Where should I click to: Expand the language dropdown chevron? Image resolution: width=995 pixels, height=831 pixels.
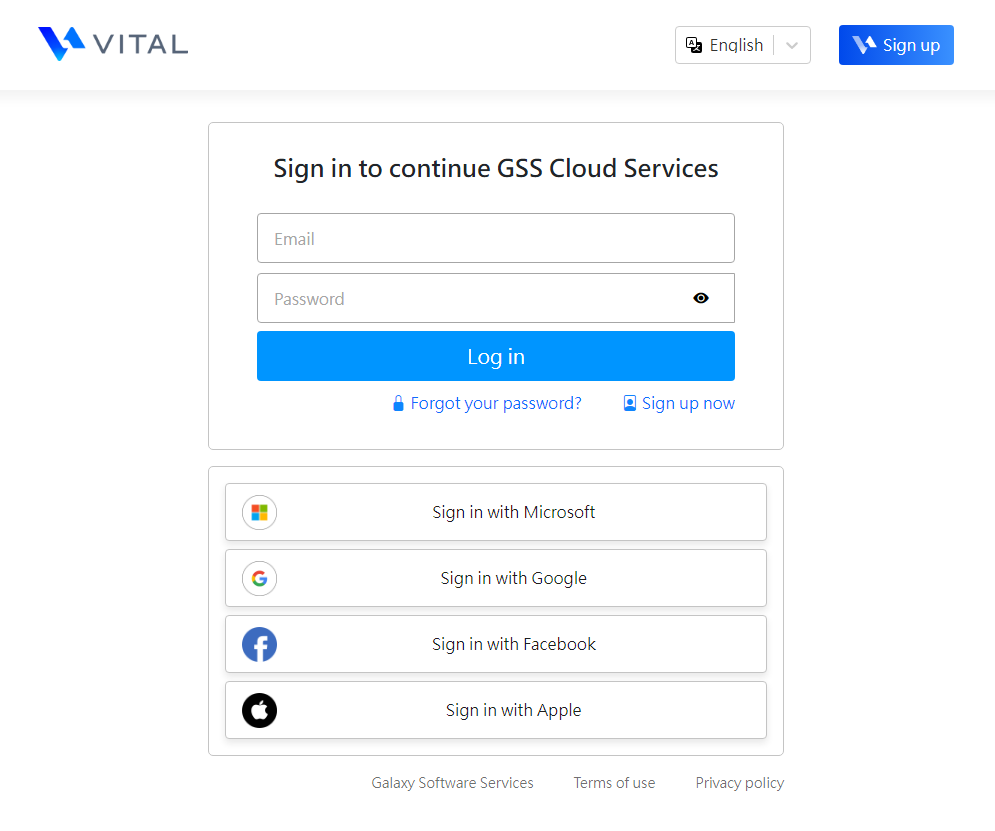pos(792,45)
